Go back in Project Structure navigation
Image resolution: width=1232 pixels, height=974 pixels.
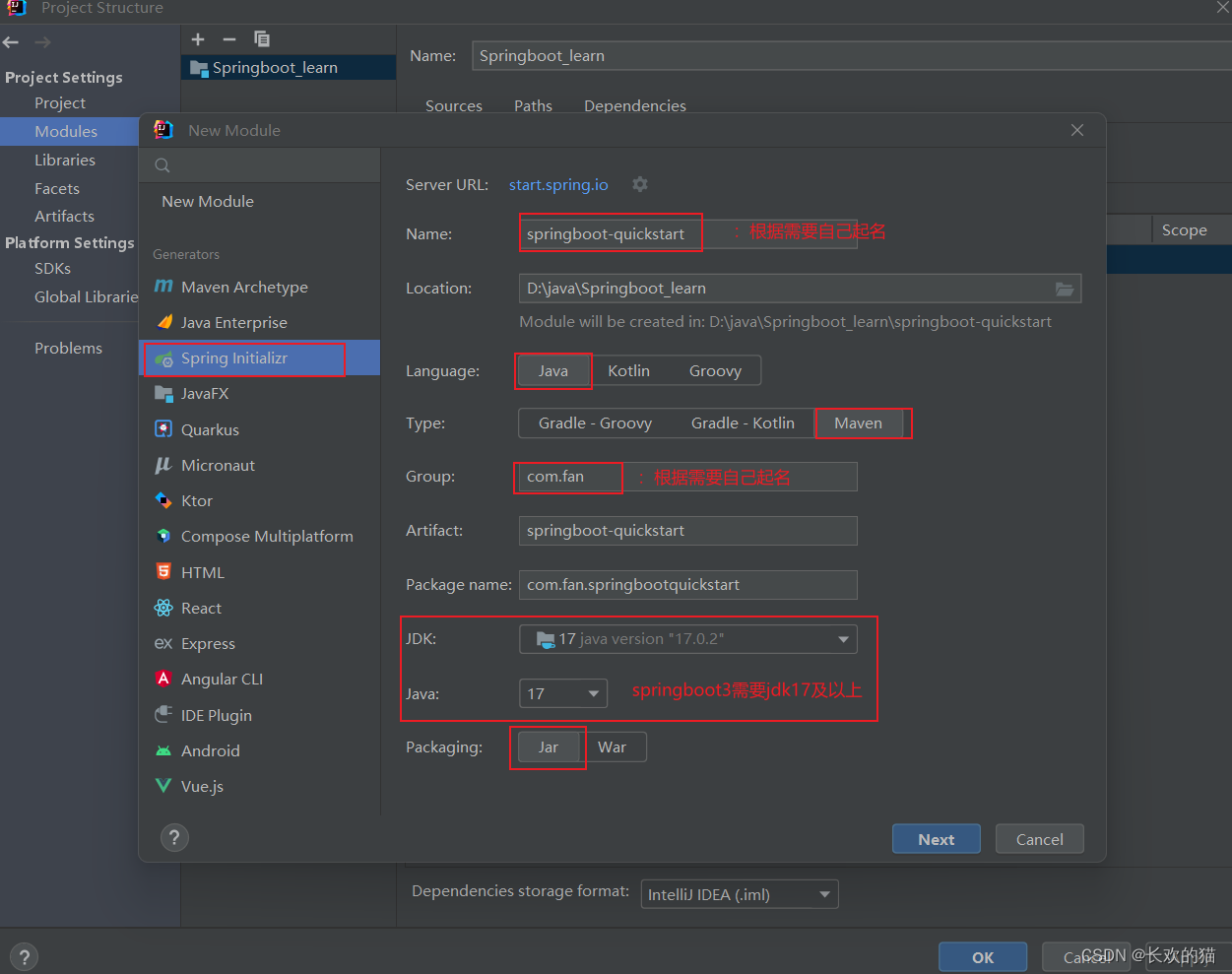[x=11, y=42]
